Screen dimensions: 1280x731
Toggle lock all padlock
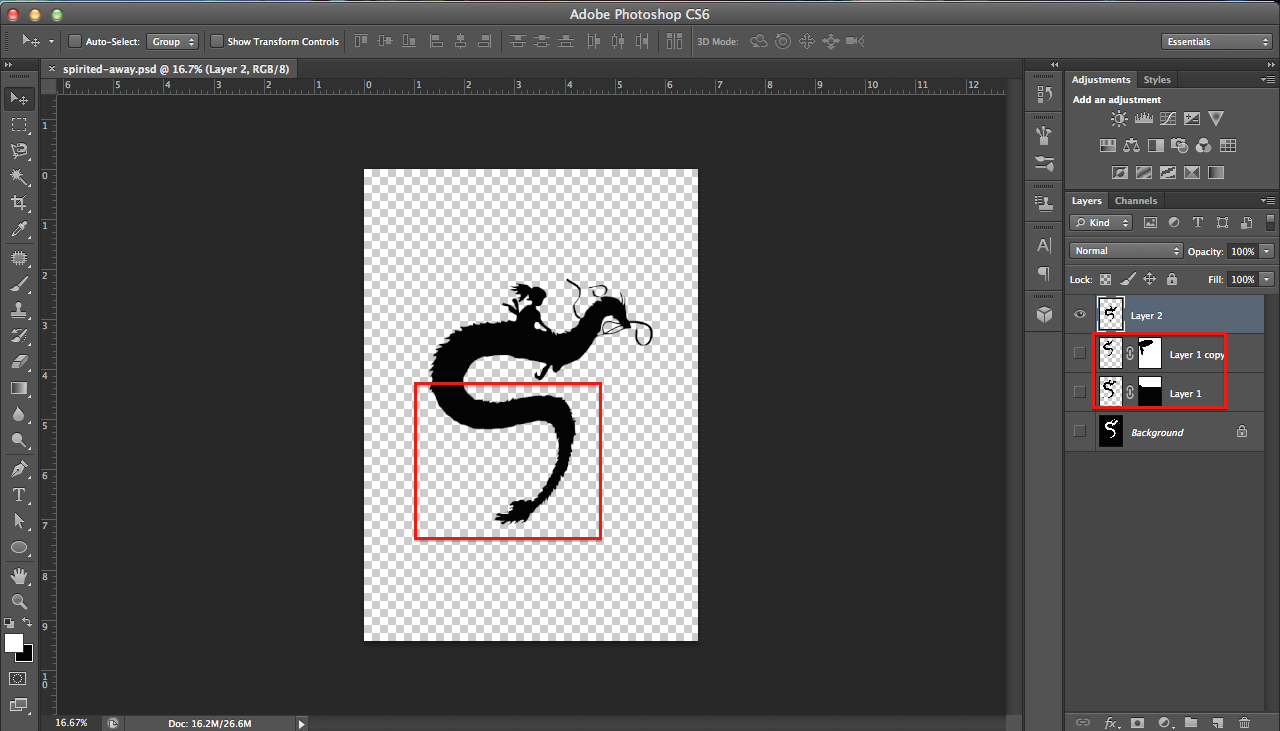pos(1172,280)
